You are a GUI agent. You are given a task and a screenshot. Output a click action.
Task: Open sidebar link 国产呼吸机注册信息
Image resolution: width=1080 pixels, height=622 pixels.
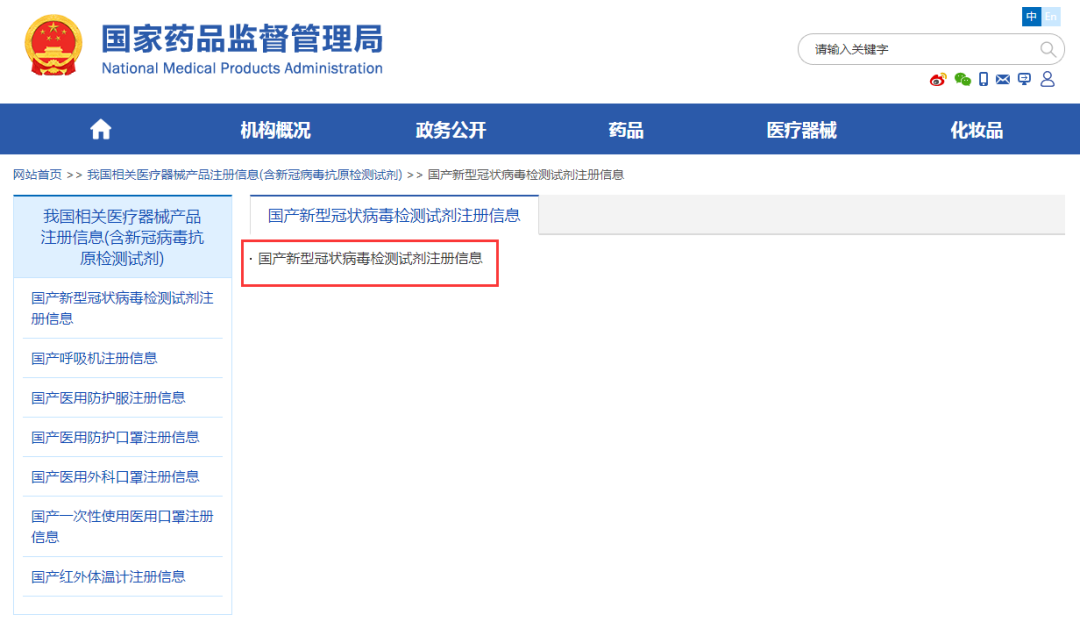94,358
